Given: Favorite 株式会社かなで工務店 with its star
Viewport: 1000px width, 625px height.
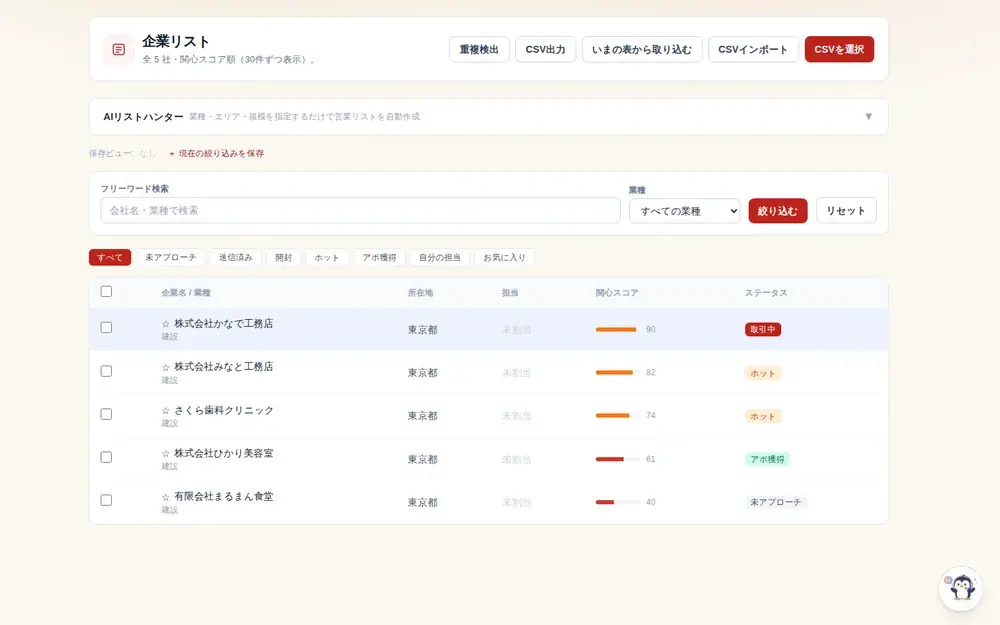Looking at the screenshot, I should pos(166,324).
